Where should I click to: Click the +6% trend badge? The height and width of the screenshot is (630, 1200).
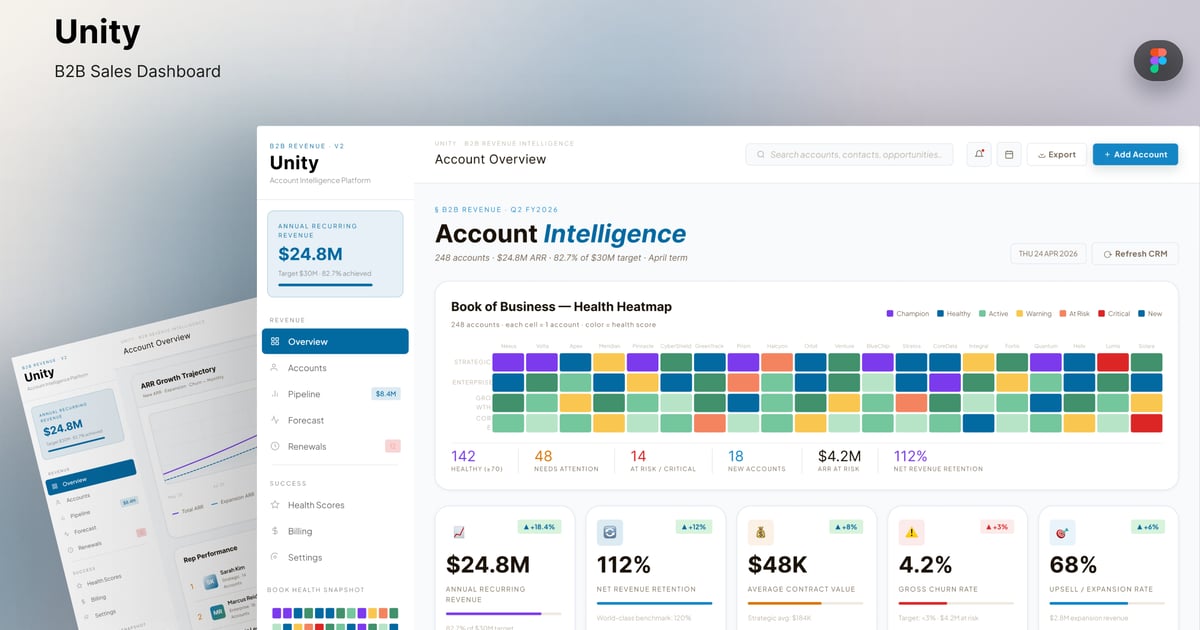tap(1147, 526)
